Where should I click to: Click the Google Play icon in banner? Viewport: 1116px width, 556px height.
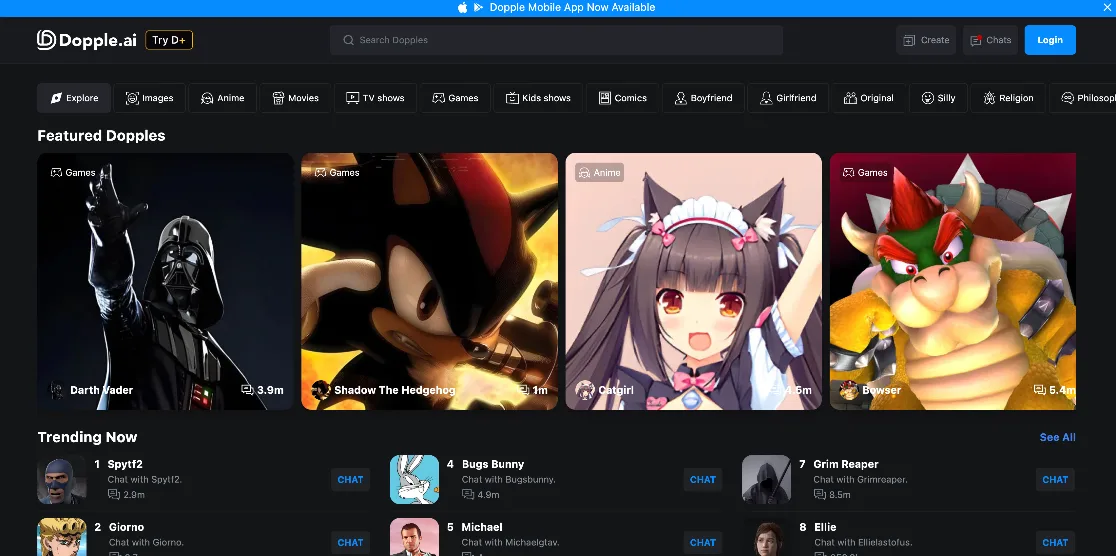pyautogui.click(x=478, y=7)
